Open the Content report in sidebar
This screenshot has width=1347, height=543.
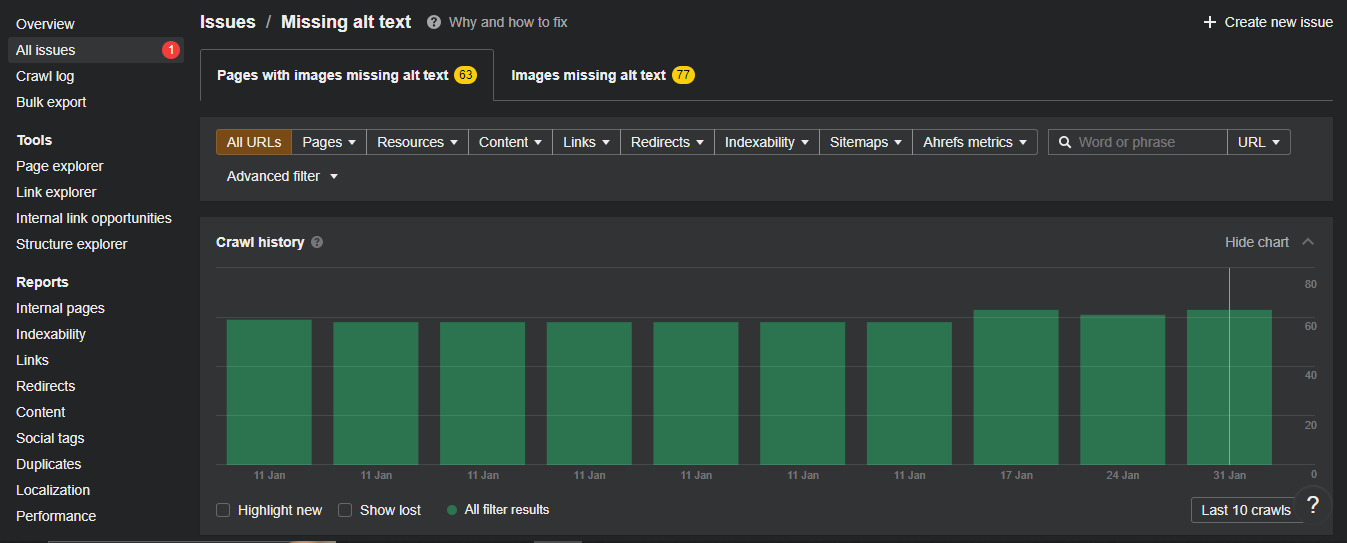pos(40,412)
